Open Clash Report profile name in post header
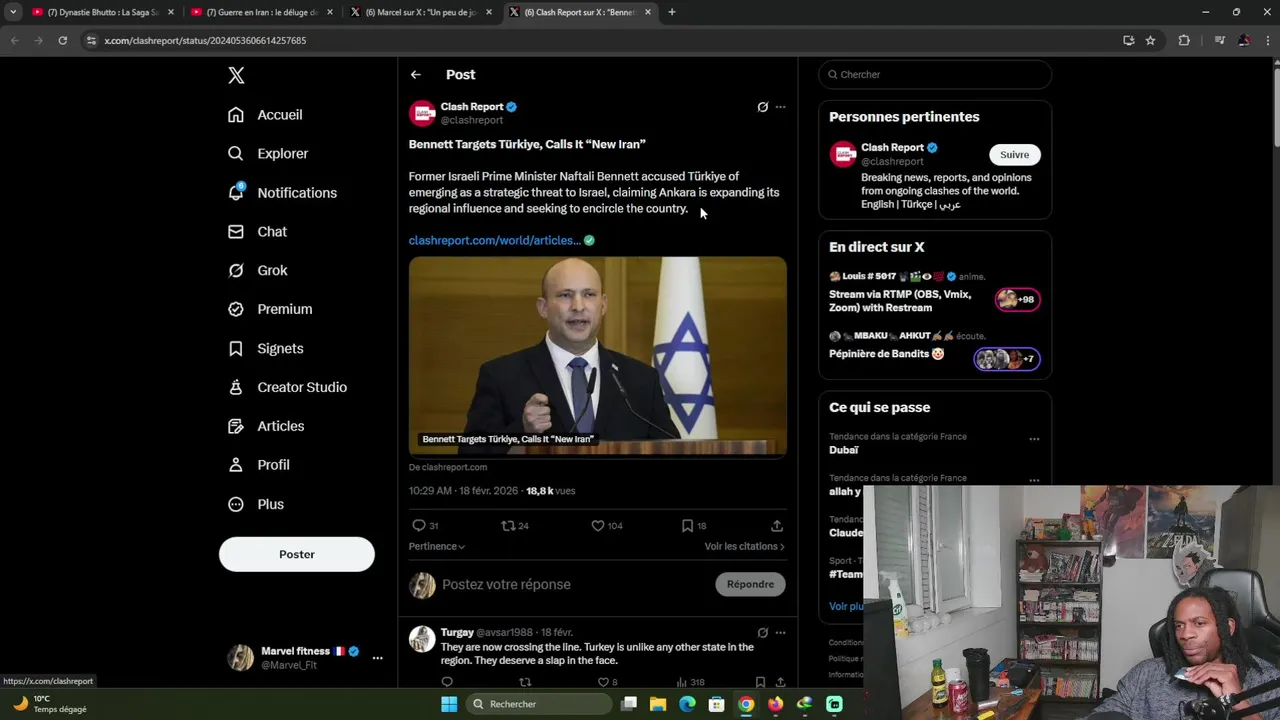The width and height of the screenshot is (1280, 720). click(x=472, y=107)
